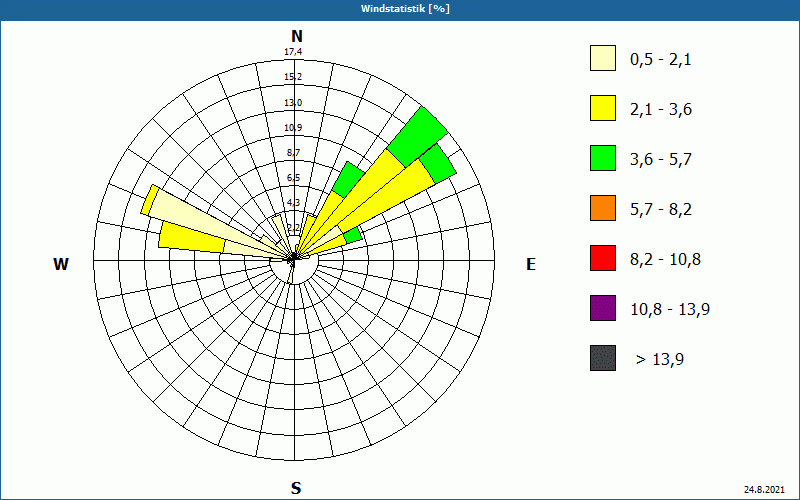This screenshot has width=800, height=500.
Task: Click the legend label '2,1 - 3,6'
Action: click(x=661, y=110)
